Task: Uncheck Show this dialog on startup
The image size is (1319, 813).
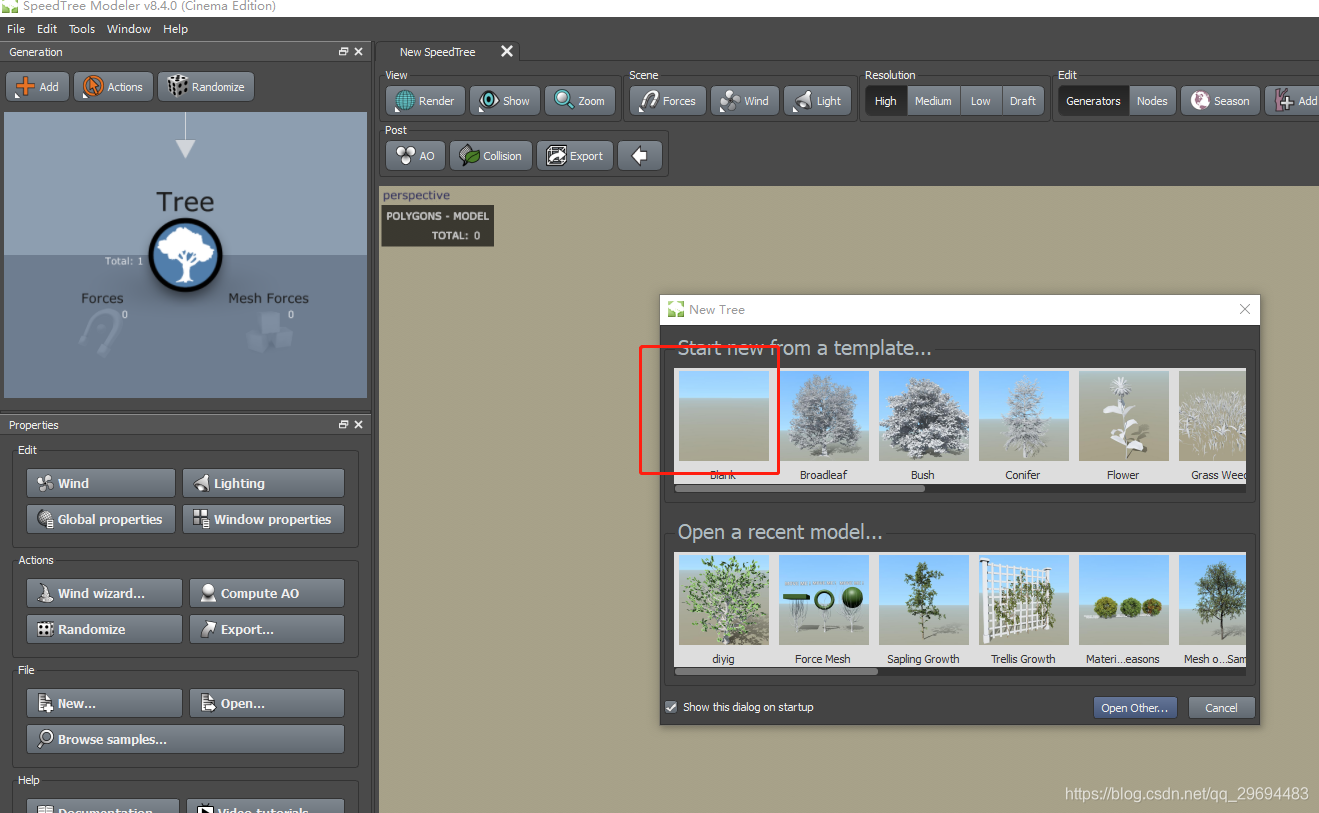Action: pyautogui.click(x=671, y=707)
